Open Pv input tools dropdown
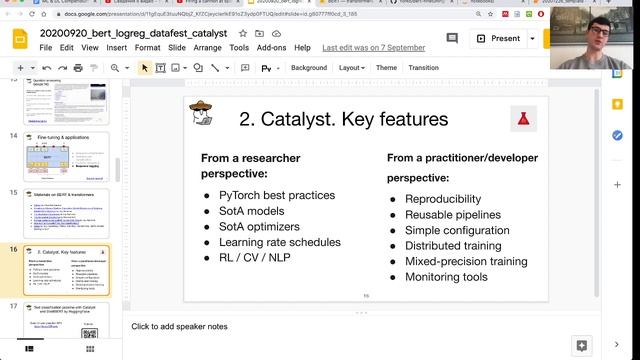This screenshot has height=360, width=640. [x=278, y=68]
